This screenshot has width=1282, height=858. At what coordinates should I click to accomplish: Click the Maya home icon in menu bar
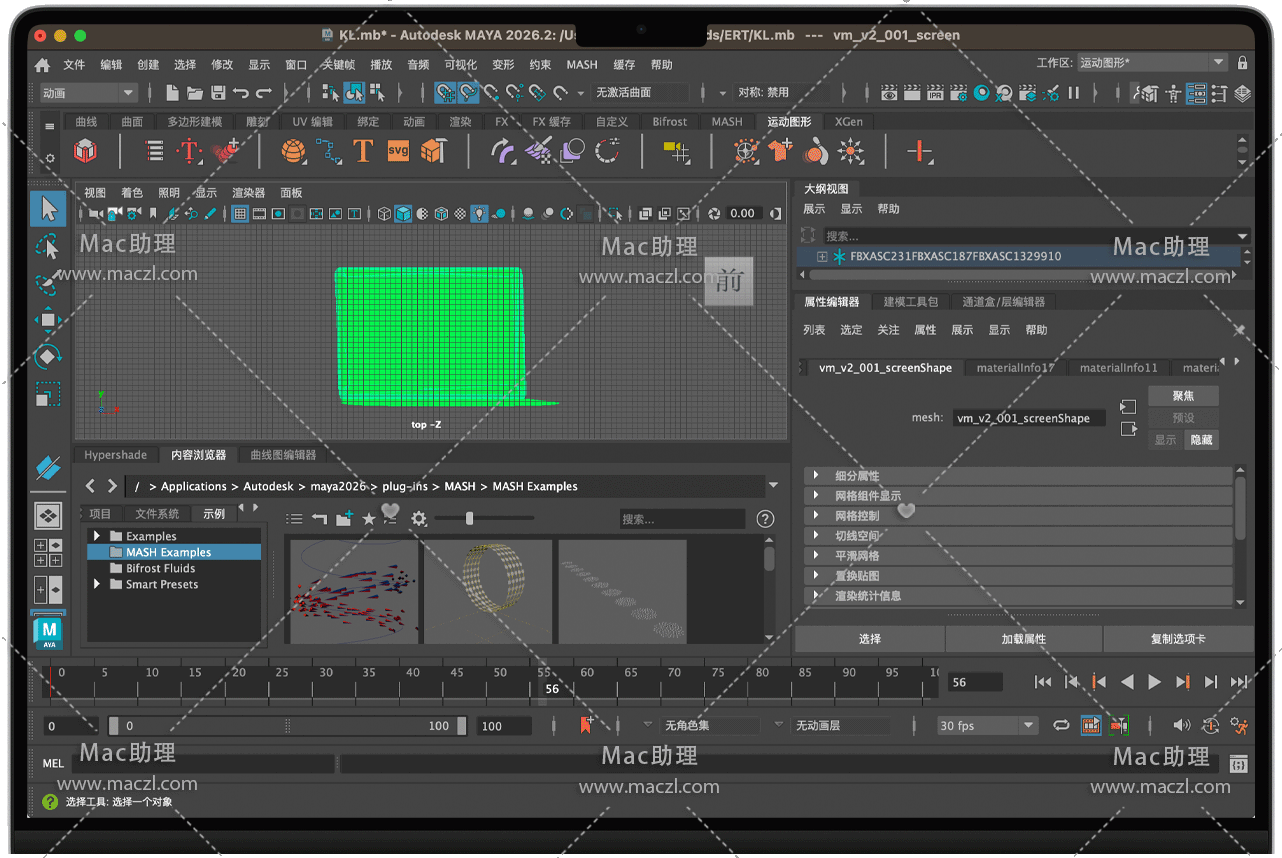coord(42,65)
